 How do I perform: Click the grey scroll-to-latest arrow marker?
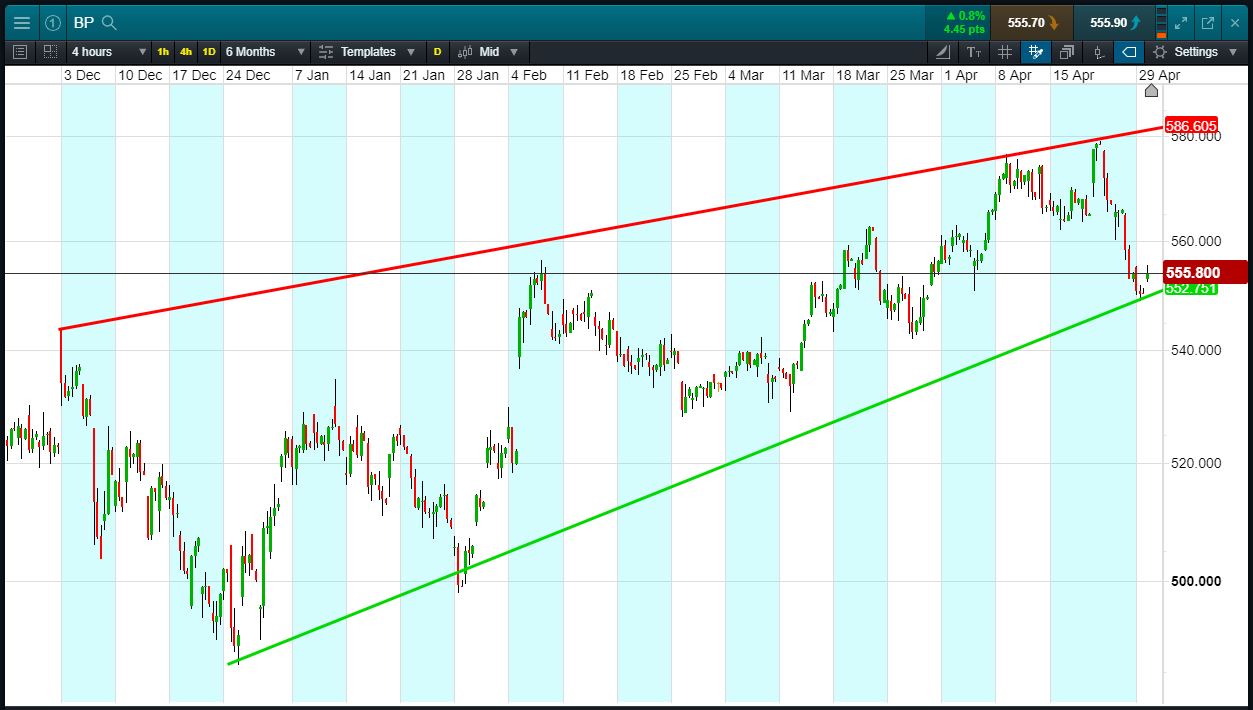[1151, 91]
